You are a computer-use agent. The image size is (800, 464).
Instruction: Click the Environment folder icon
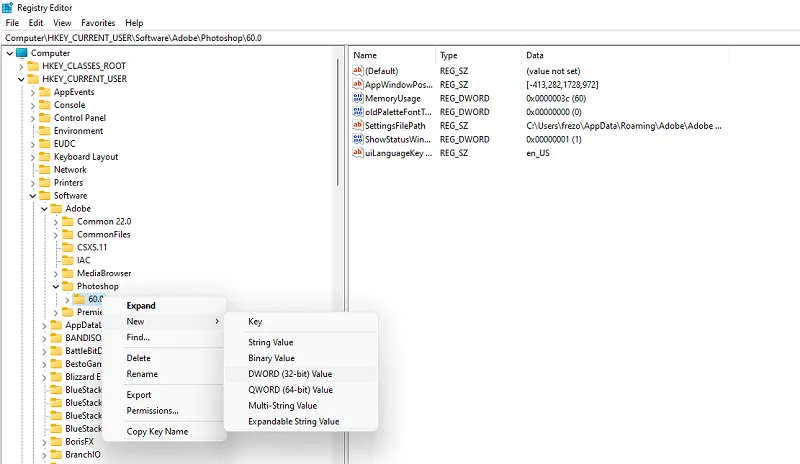pyautogui.click(x=45, y=131)
